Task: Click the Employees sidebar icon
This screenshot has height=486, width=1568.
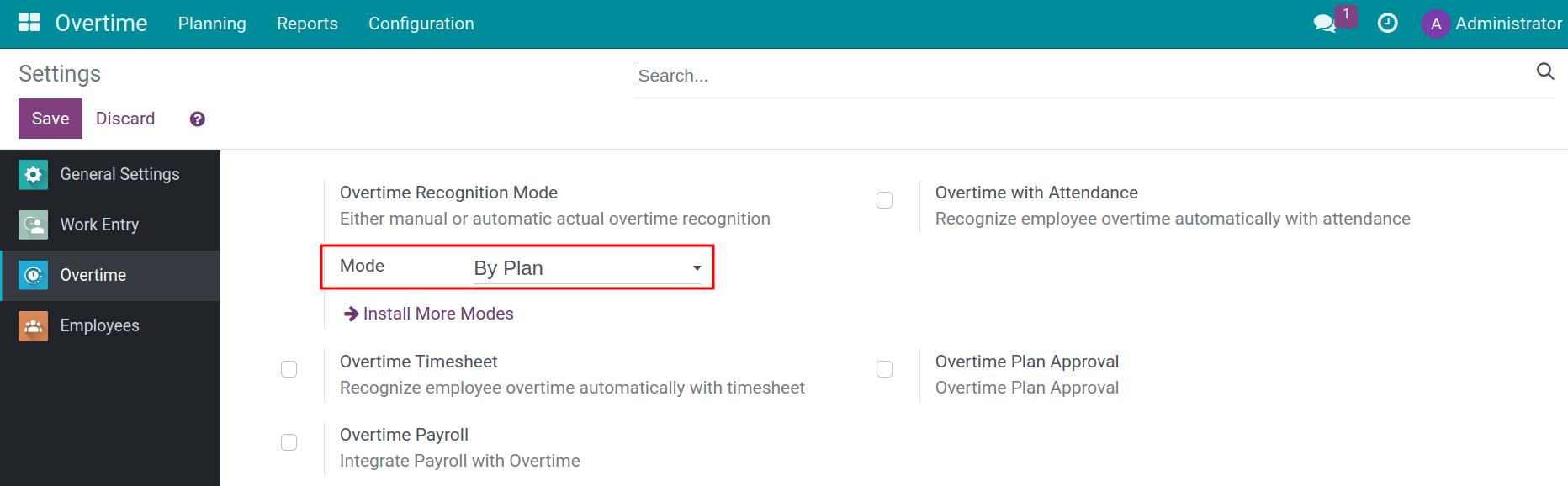Action: click(33, 326)
